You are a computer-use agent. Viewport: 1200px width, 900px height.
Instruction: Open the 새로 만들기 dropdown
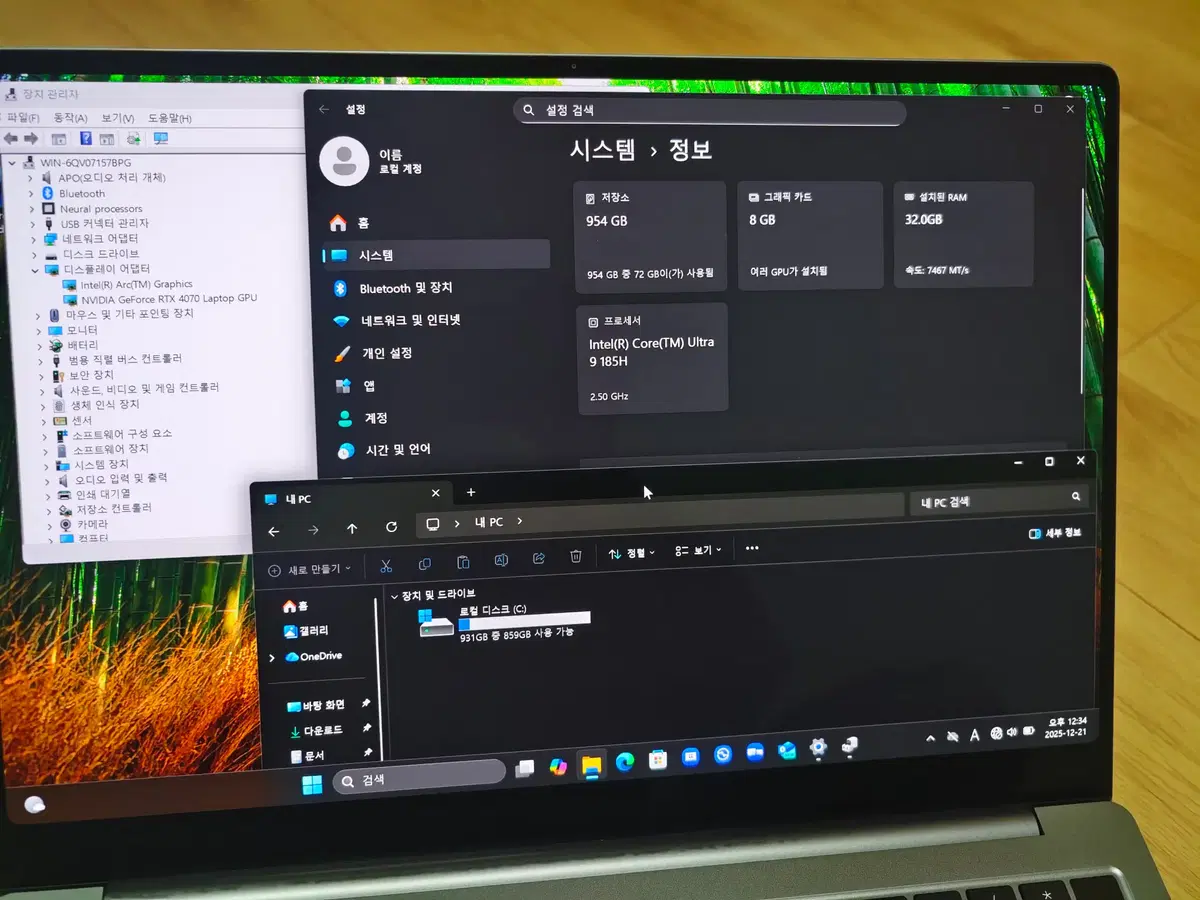tap(309, 570)
